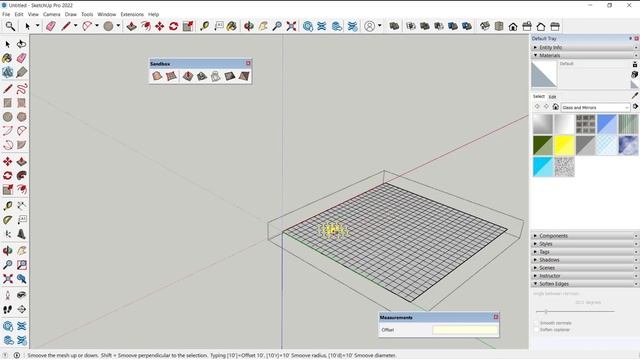This screenshot has height=360, width=640.
Task: Select the Walk footprints tool in left toolbar
Action: (8, 309)
